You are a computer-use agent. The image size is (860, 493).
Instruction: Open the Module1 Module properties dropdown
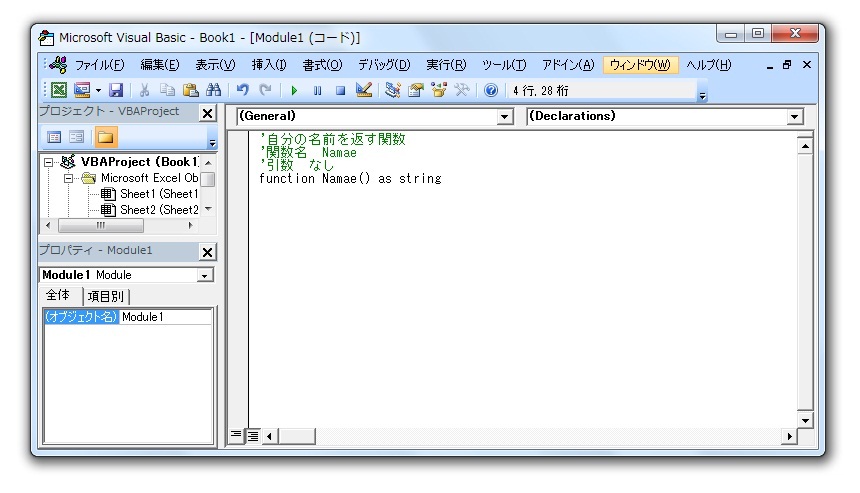pyautogui.click(x=205, y=275)
